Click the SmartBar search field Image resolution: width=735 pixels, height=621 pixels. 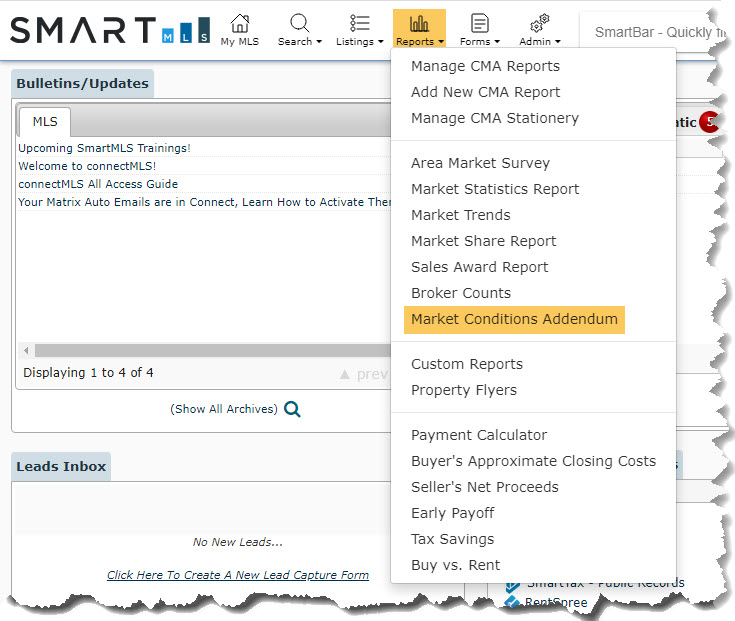[x=652, y=32]
